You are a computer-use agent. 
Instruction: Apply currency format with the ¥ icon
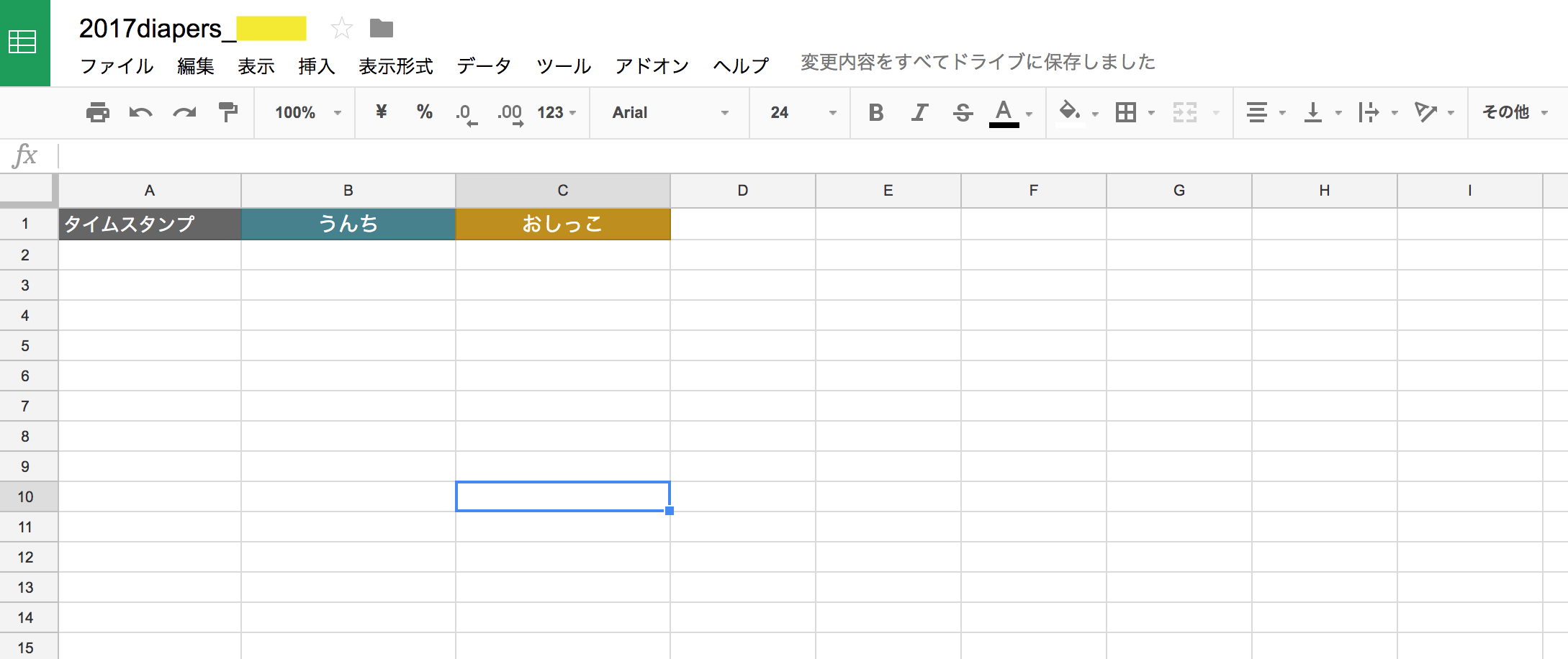click(382, 112)
